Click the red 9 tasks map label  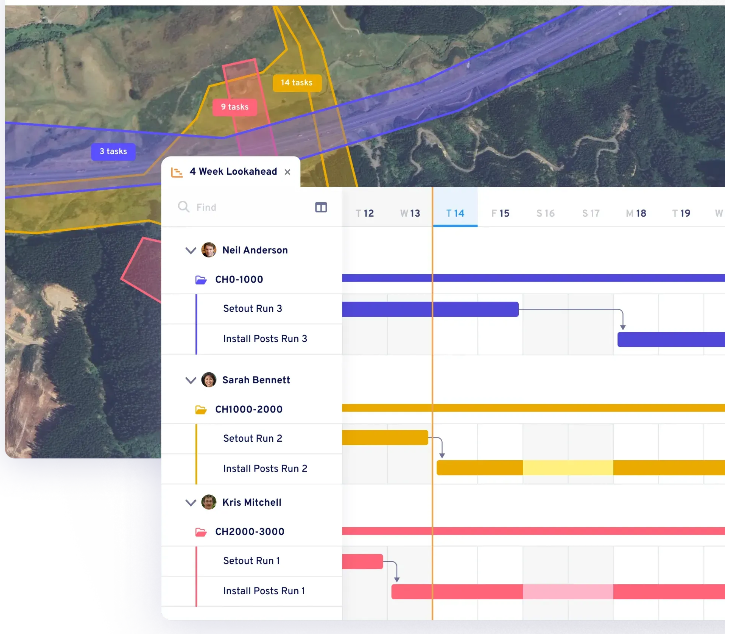[235, 107]
